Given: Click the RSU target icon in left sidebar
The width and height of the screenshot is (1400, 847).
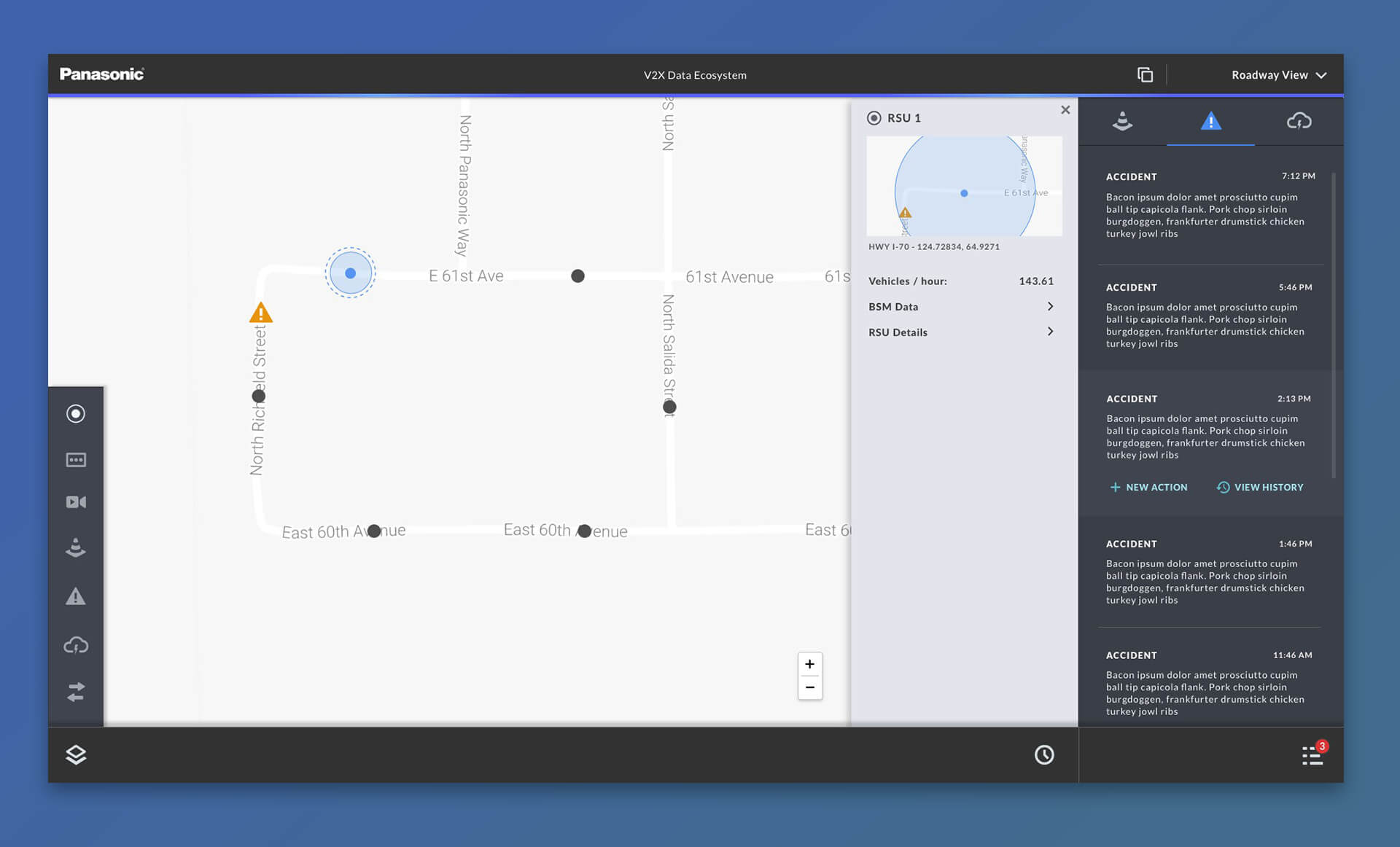Looking at the screenshot, I should coord(76,414).
